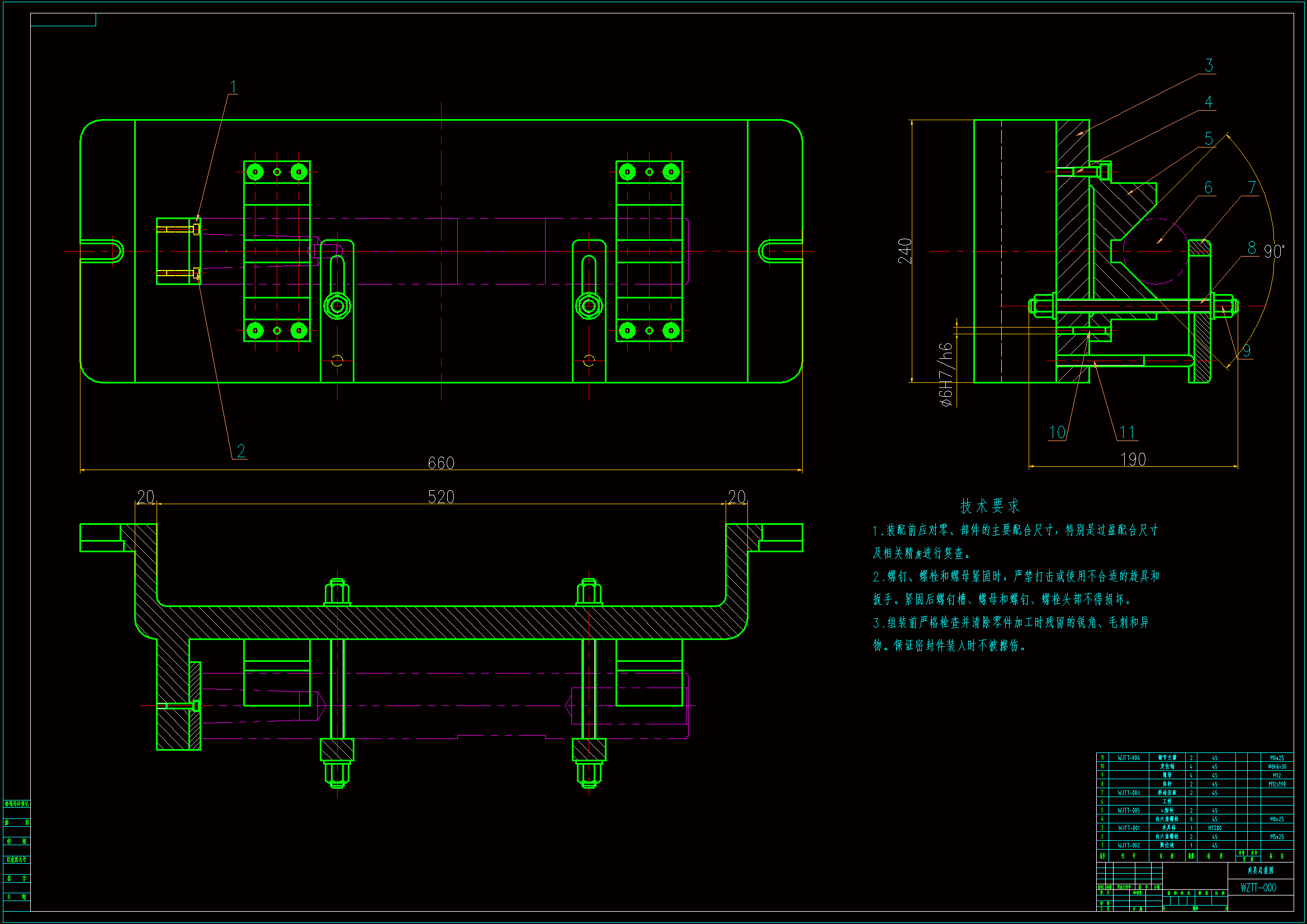Click the empty box at the top-left corner of the frame

click(x=63, y=20)
